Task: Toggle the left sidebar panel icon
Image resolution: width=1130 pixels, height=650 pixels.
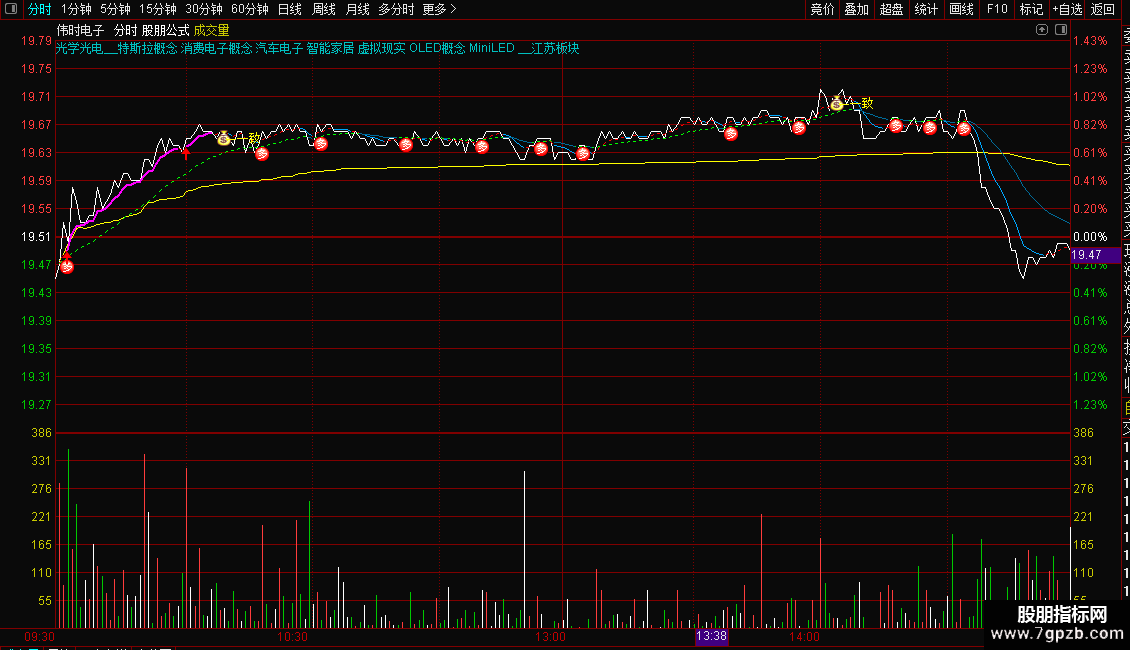Action: coord(11,9)
